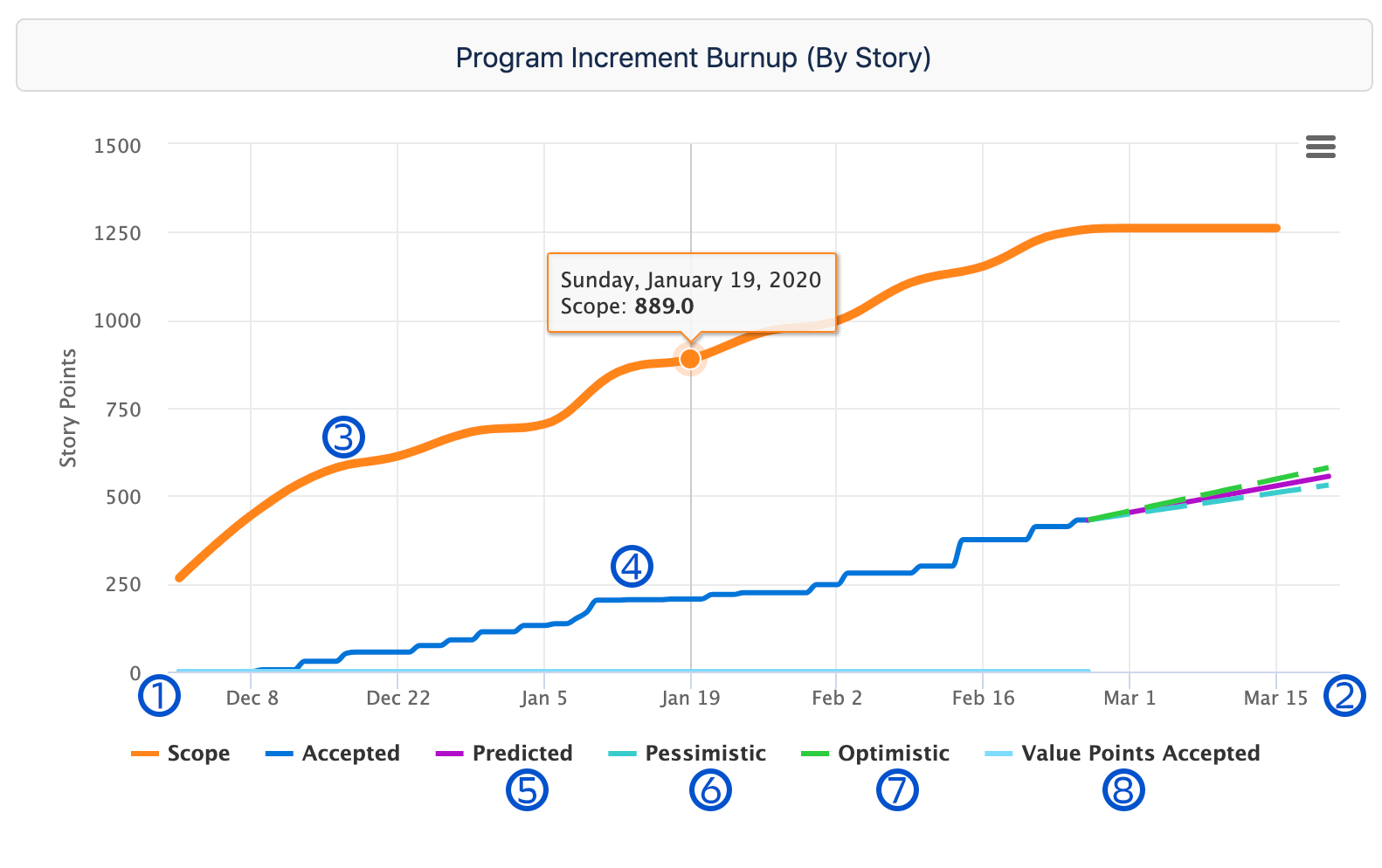Click the Jan 19 x-axis label
The width and height of the screenshot is (1382, 868).
690,698
